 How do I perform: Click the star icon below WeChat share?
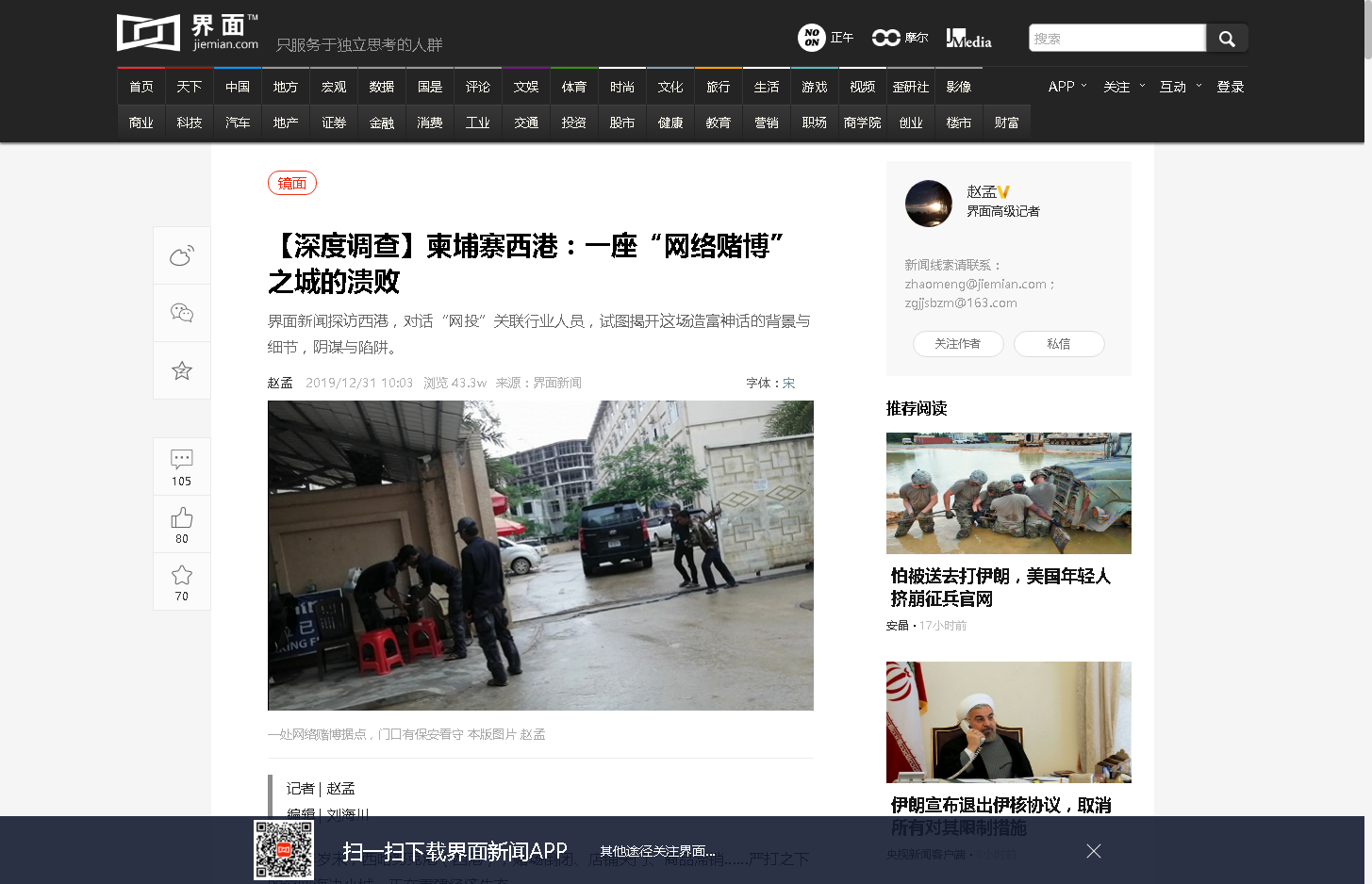[182, 370]
